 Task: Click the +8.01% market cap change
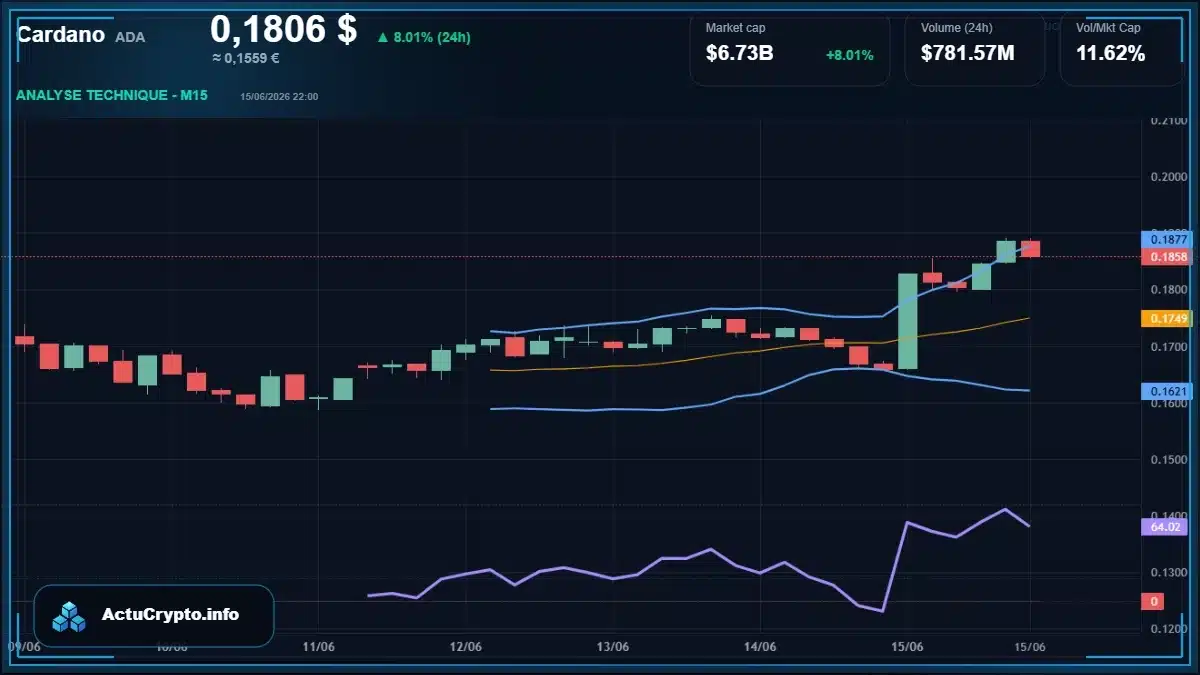click(849, 55)
